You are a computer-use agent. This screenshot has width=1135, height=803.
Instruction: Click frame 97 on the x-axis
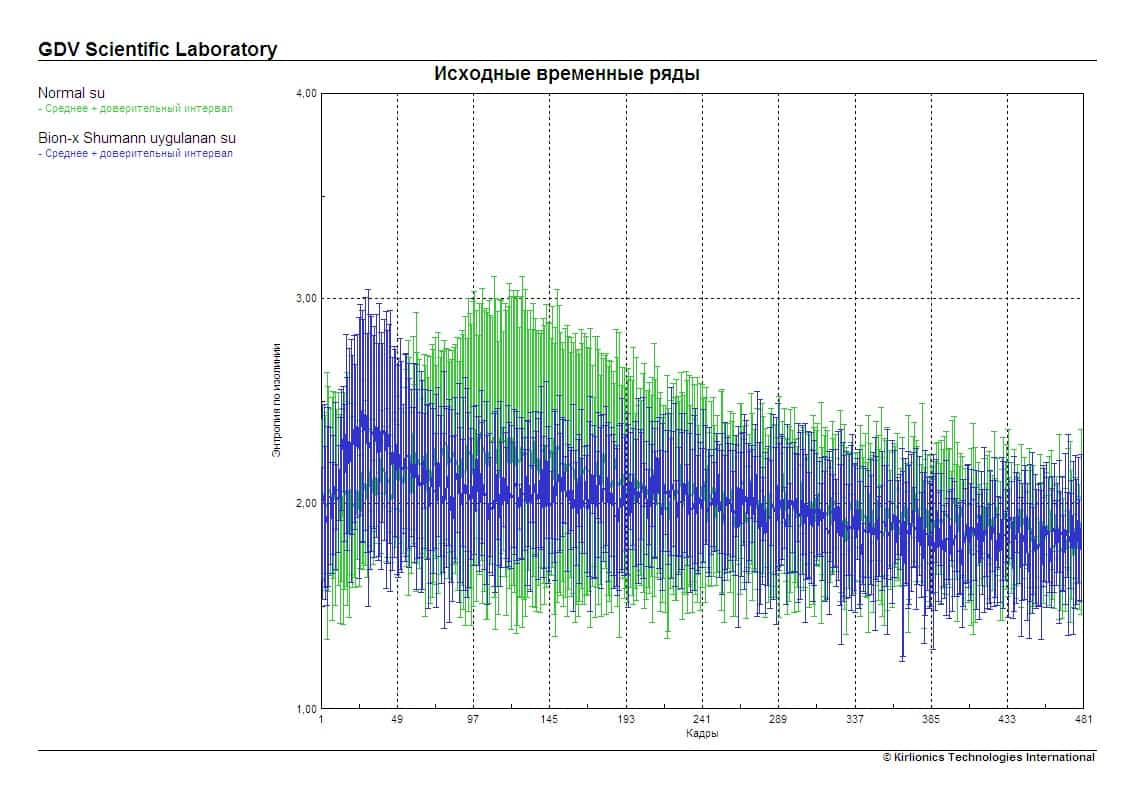click(473, 720)
